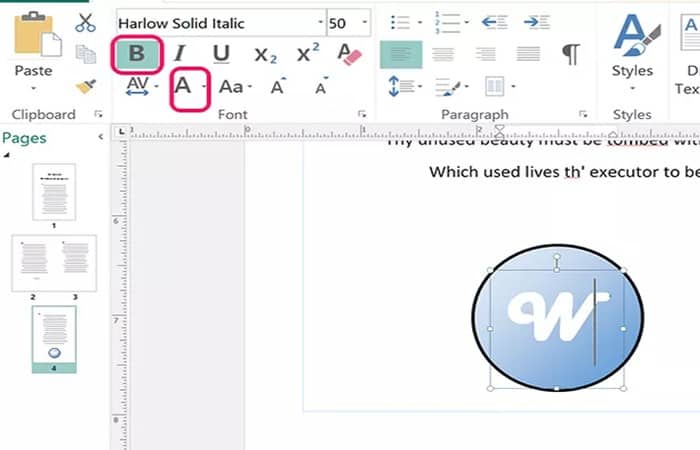Screen dimensions: 700x450
Task: Open the Align Text dropdown arrow
Action: [467, 86]
